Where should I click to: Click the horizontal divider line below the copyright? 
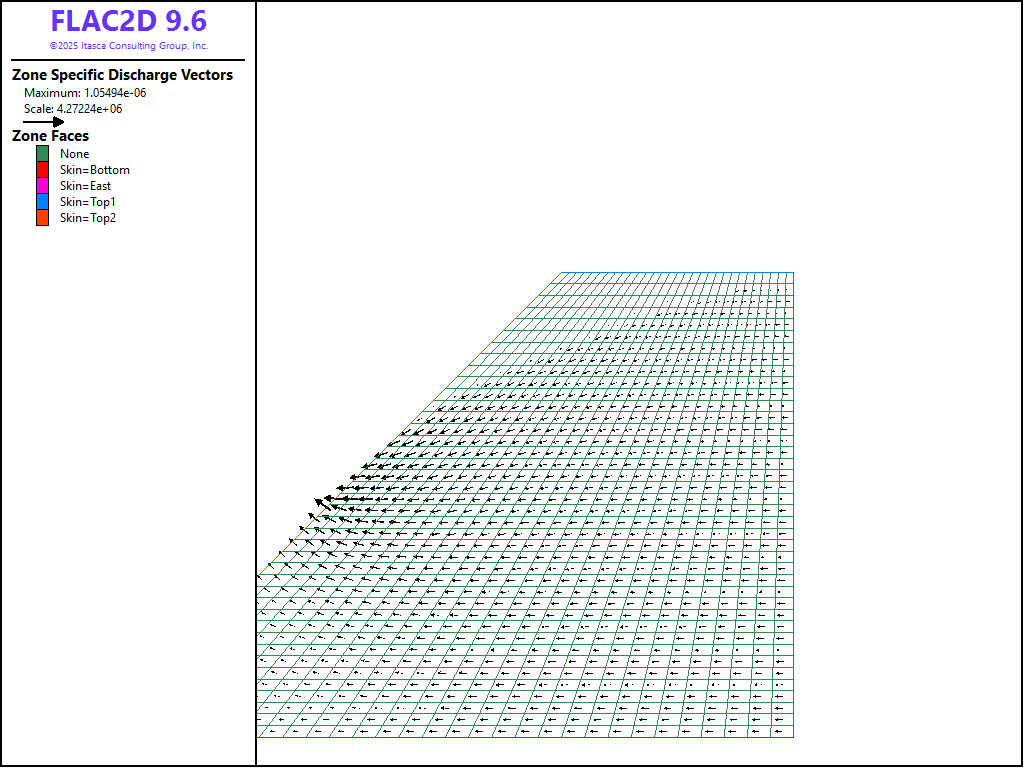click(128, 60)
